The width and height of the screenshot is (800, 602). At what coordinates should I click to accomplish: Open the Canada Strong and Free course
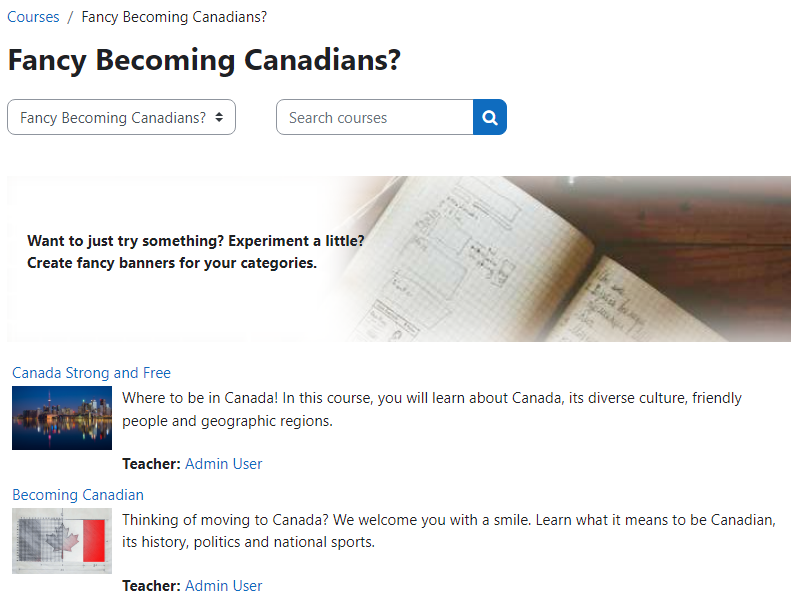point(91,373)
